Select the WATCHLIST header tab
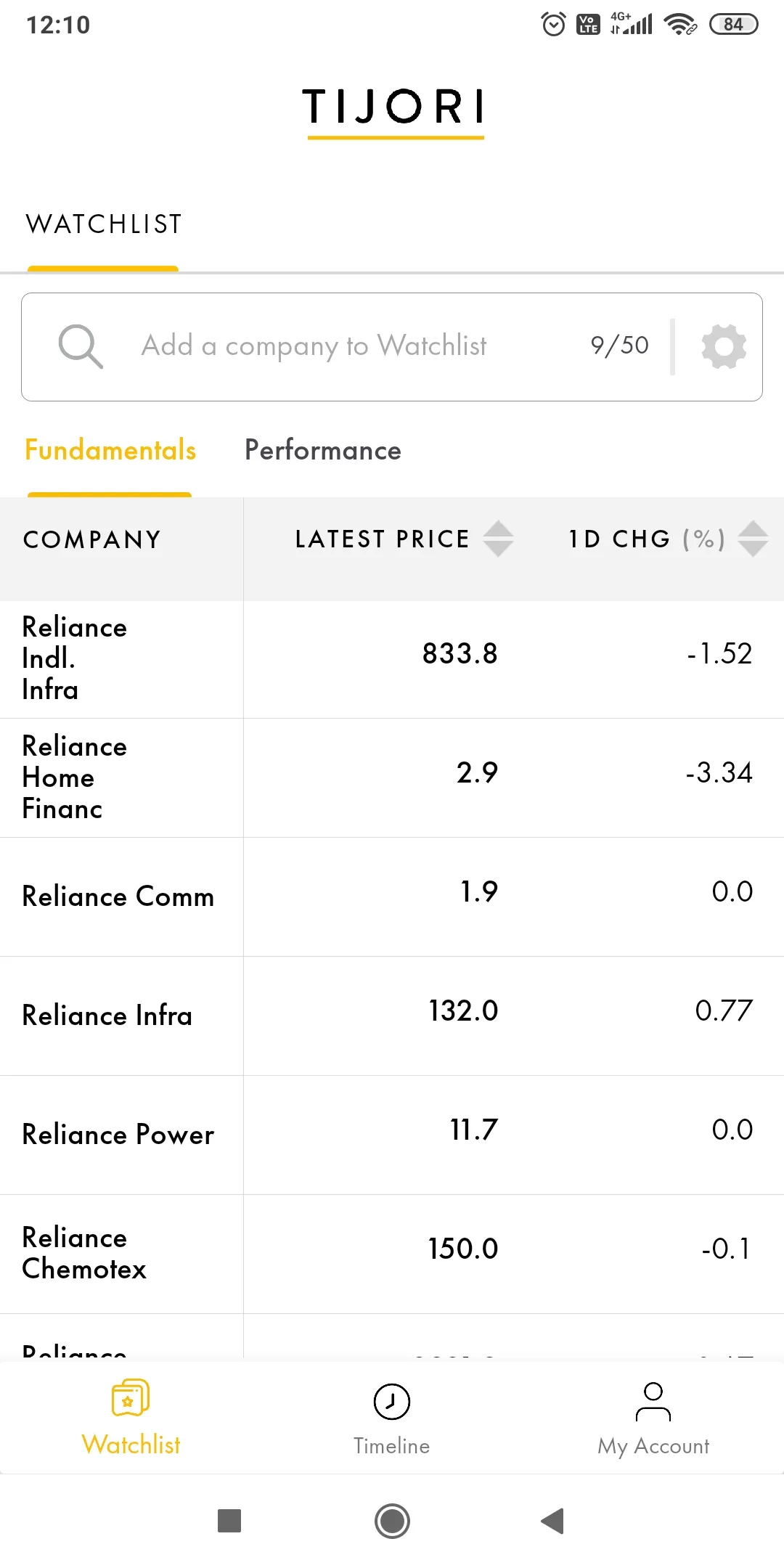This screenshot has height=1568, width=784. pos(104,224)
